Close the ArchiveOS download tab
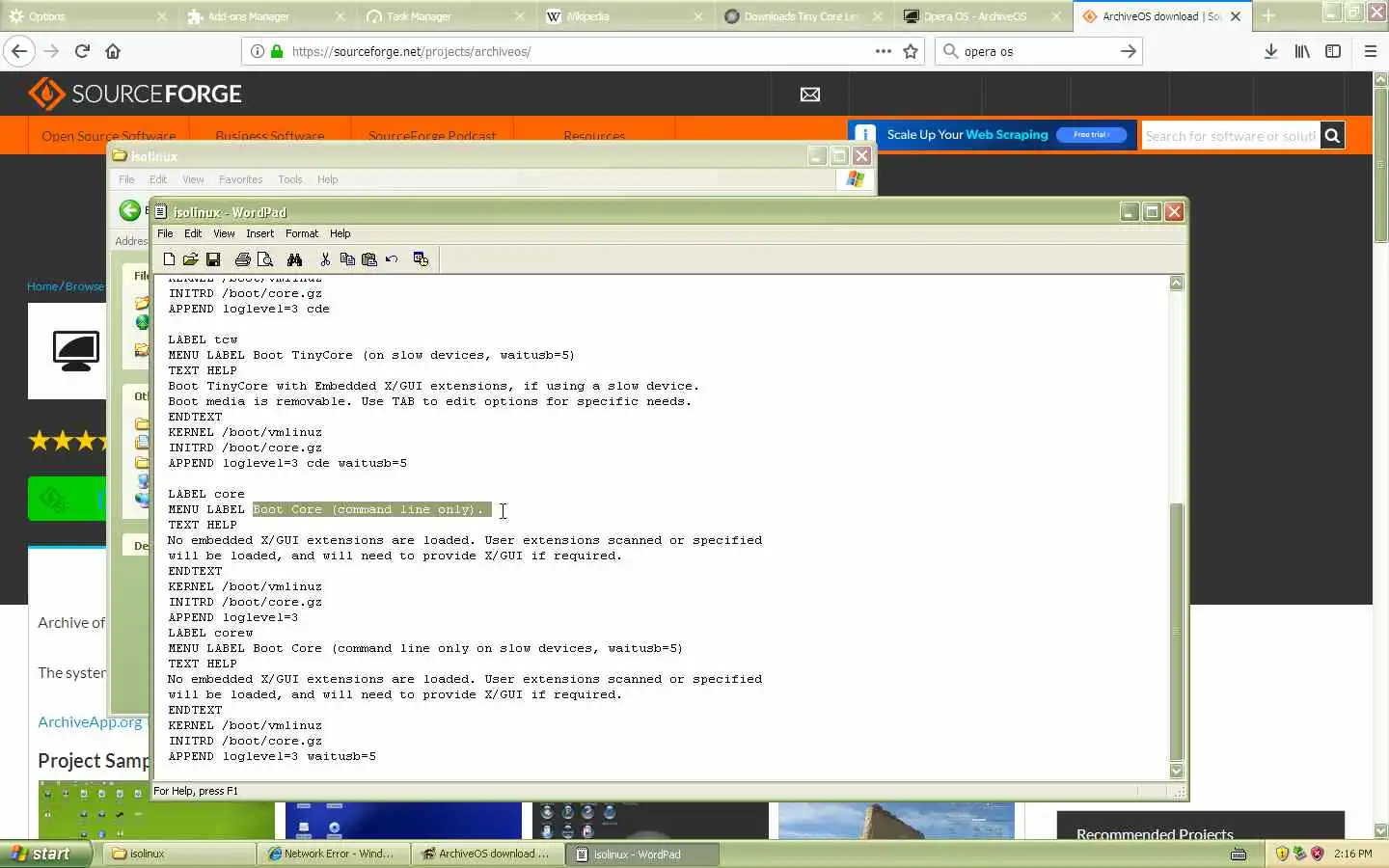Screen dimensions: 1389x868 [1236, 16]
